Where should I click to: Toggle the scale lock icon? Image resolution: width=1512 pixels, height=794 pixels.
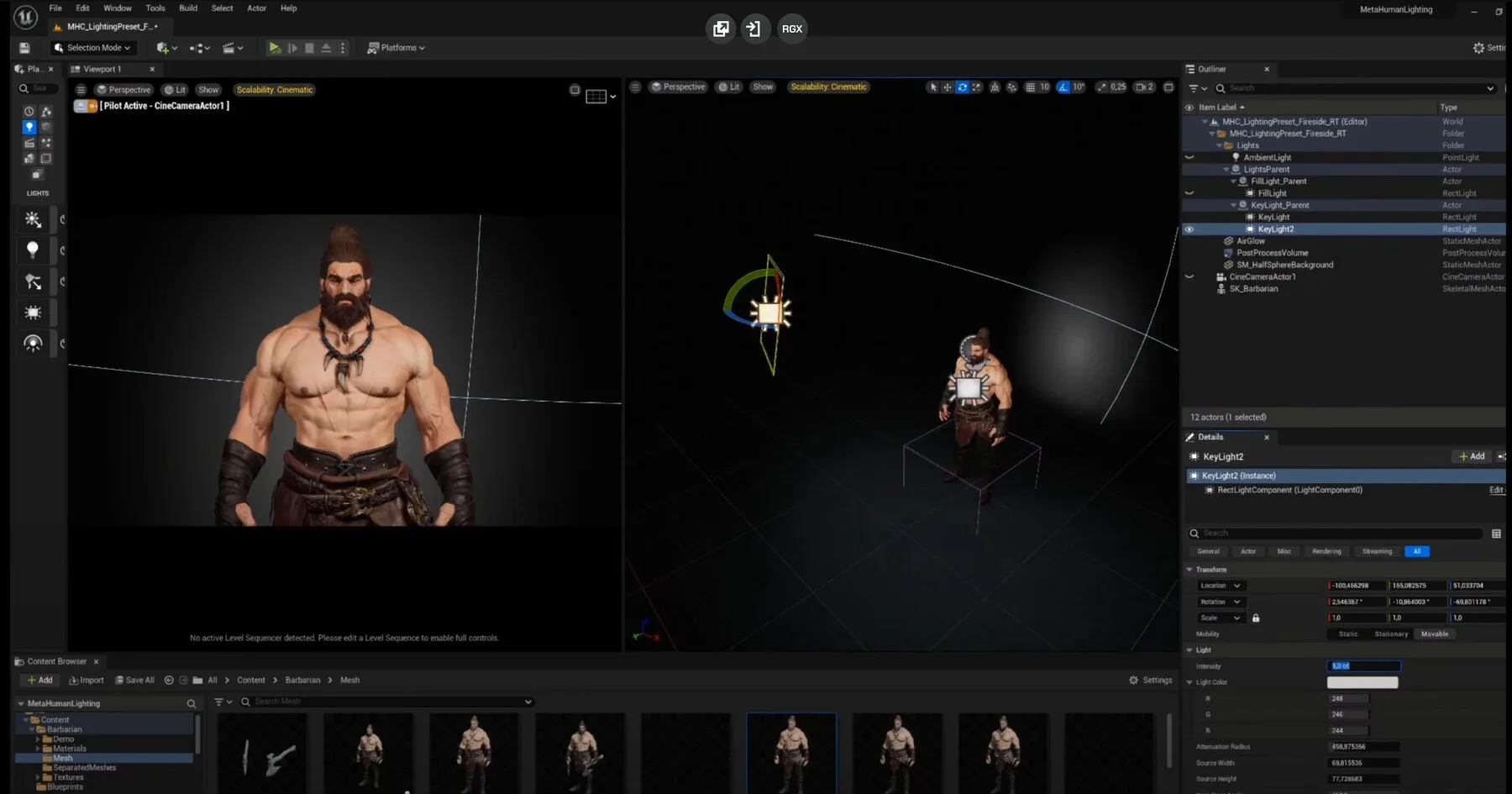tap(1256, 618)
